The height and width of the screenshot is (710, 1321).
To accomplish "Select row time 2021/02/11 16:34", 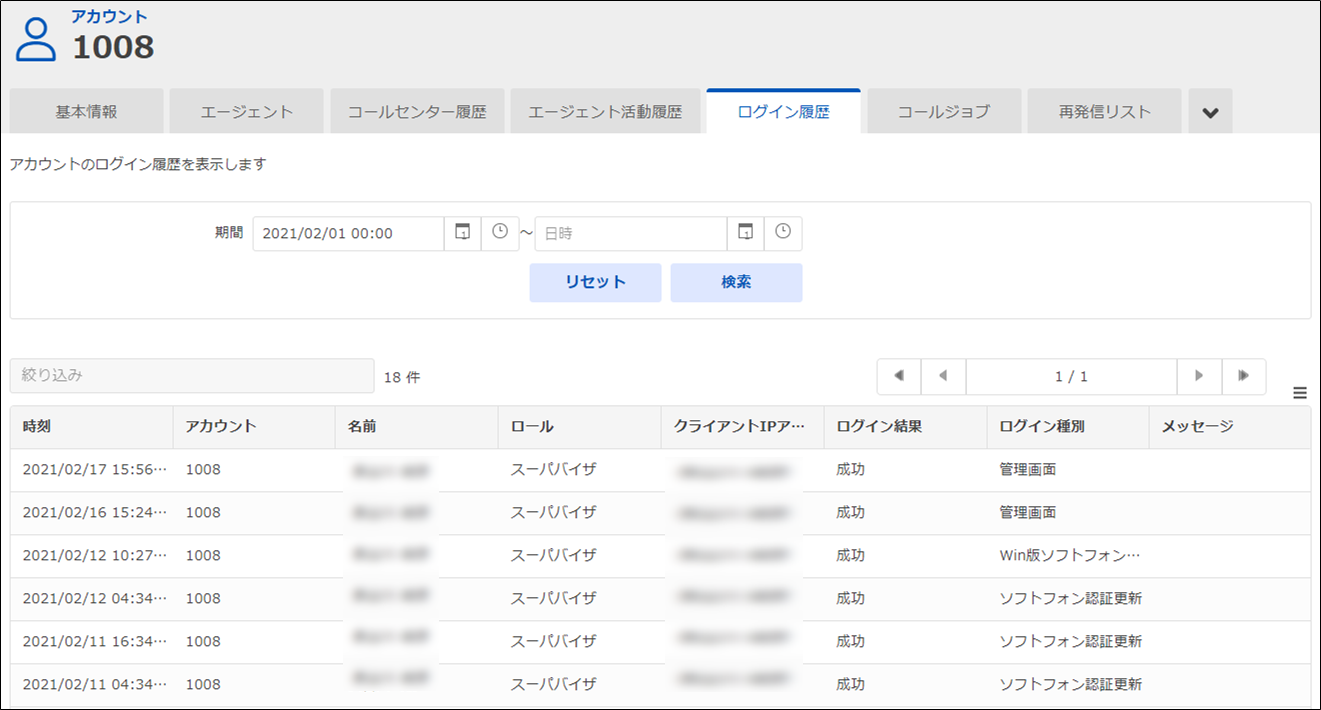I will [x=95, y=641].
